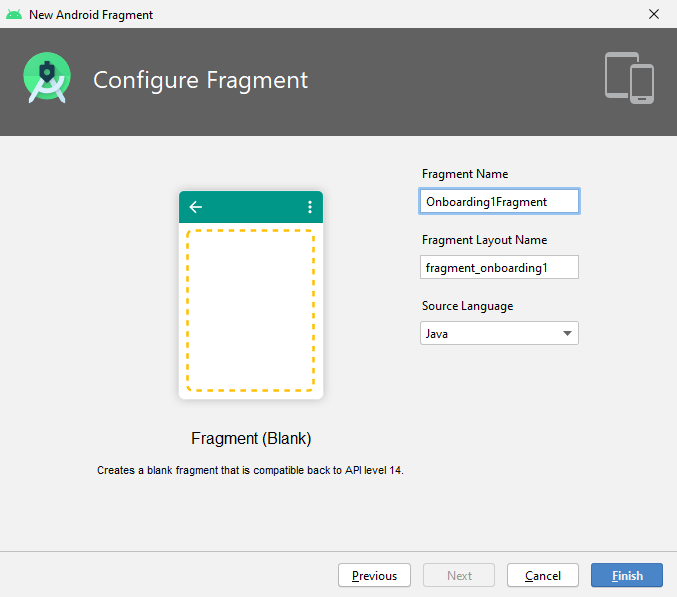Click the back arrow in fragment preview
The width and height of the screenshot is (677, 597).
196,207
